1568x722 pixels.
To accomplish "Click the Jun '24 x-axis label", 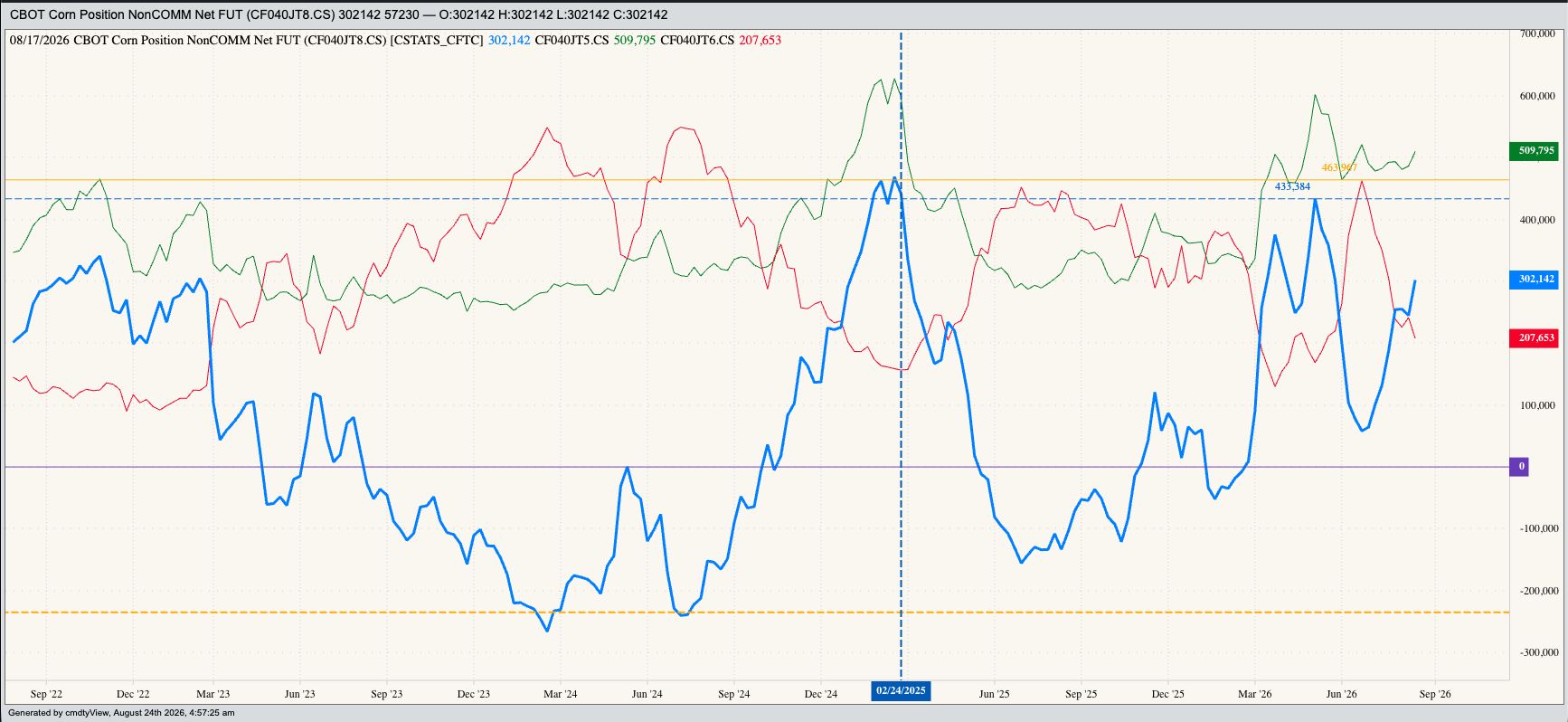I will 647,694.
